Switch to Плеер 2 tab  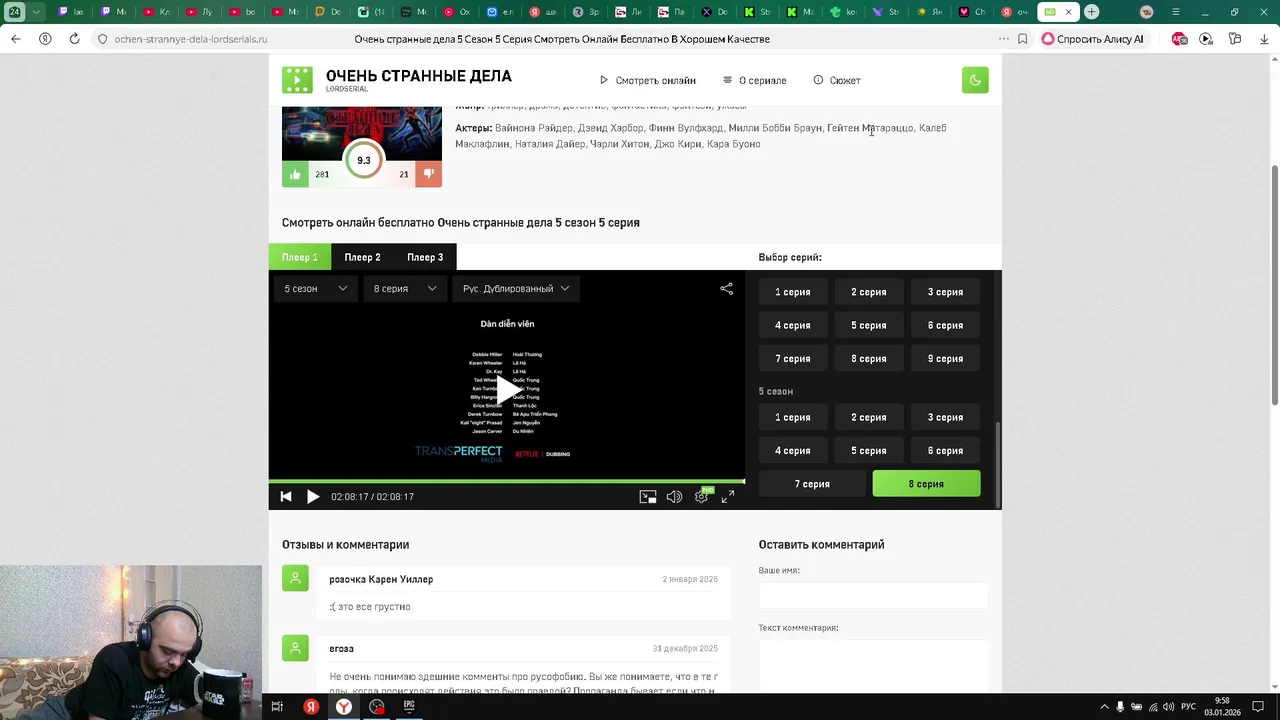(362, 257)
